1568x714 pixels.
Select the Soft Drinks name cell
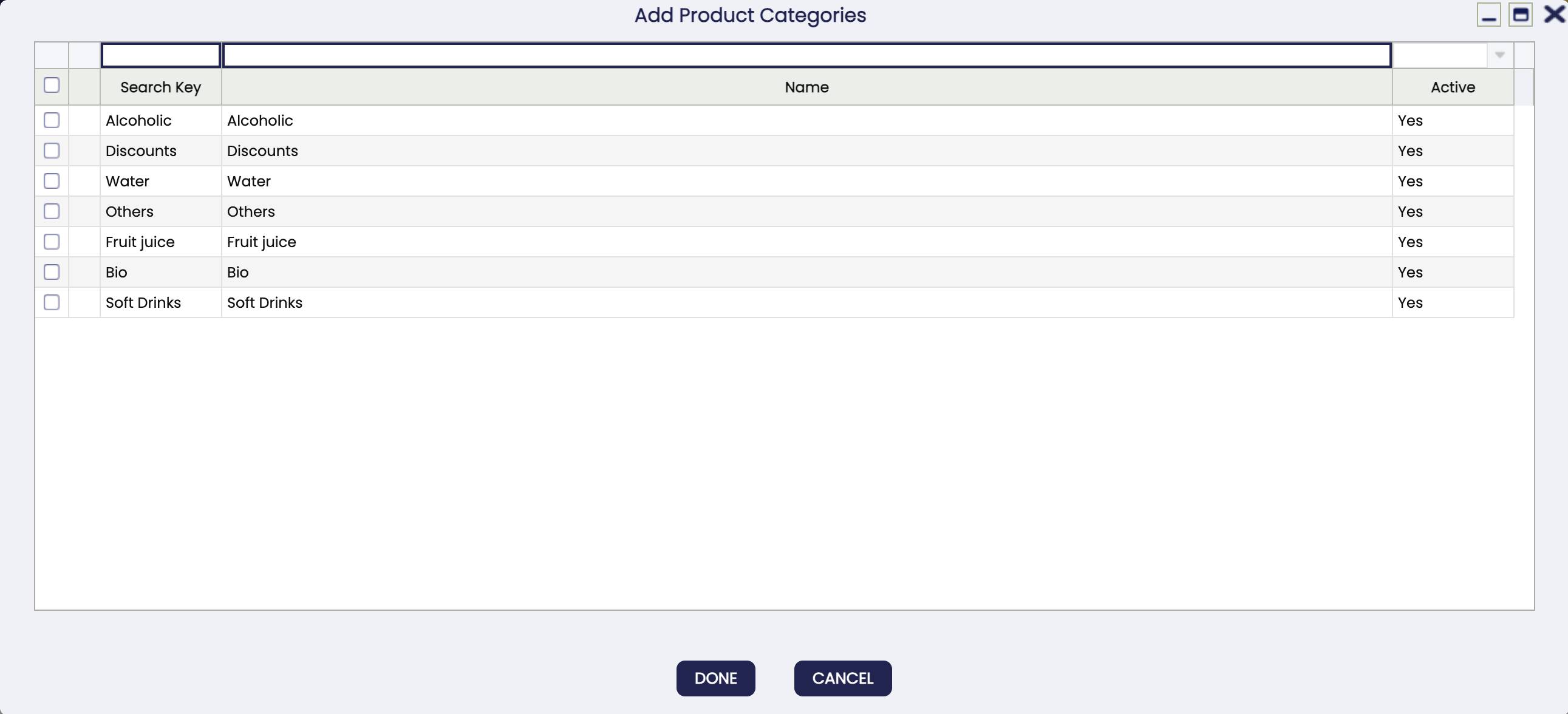(x=806, y=302)
